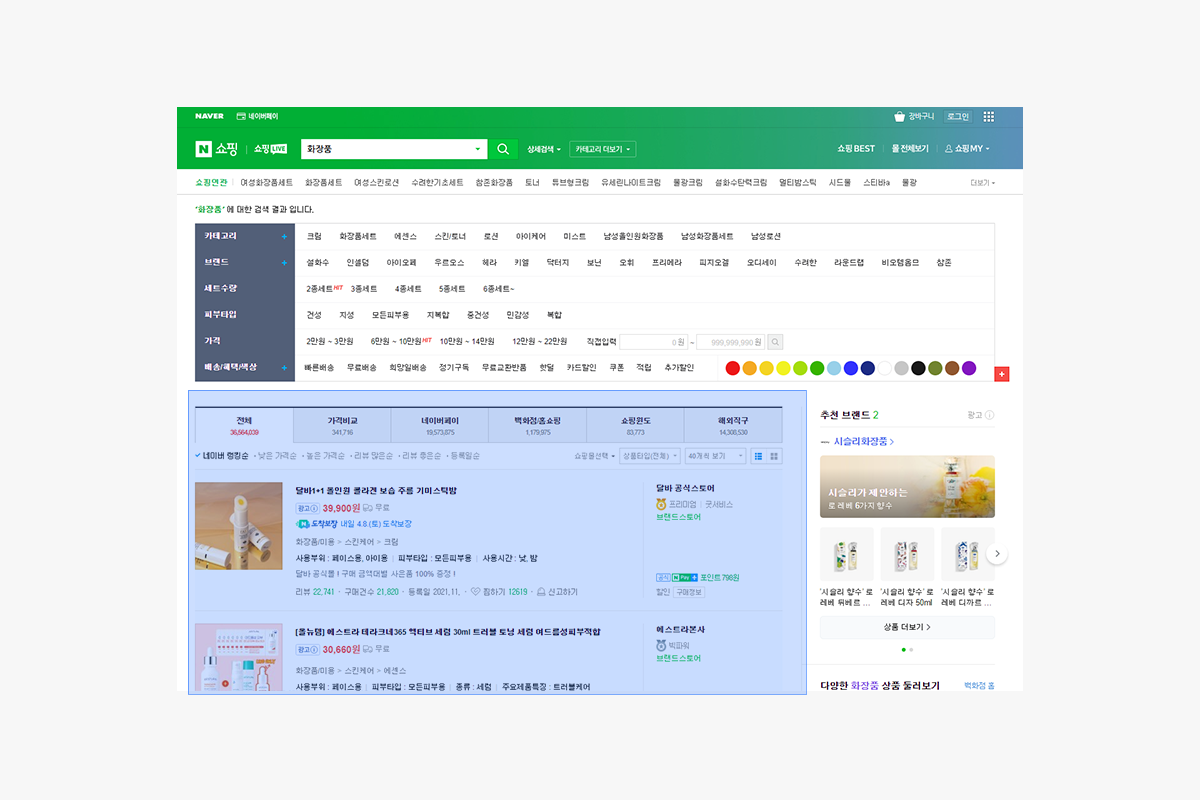Open 달바 공식스토어 seller link
The image size is (1200, 800).
[x=686, y=489]
